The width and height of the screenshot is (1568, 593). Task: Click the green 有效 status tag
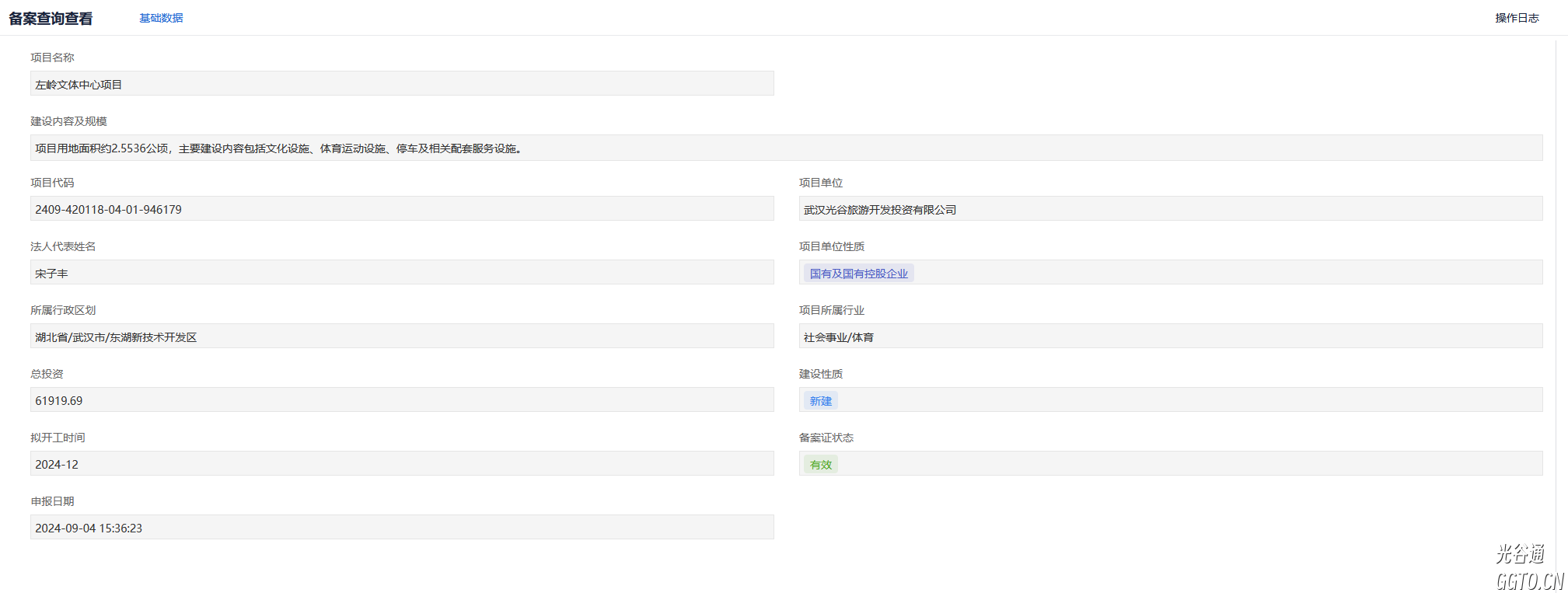(820, 465)
